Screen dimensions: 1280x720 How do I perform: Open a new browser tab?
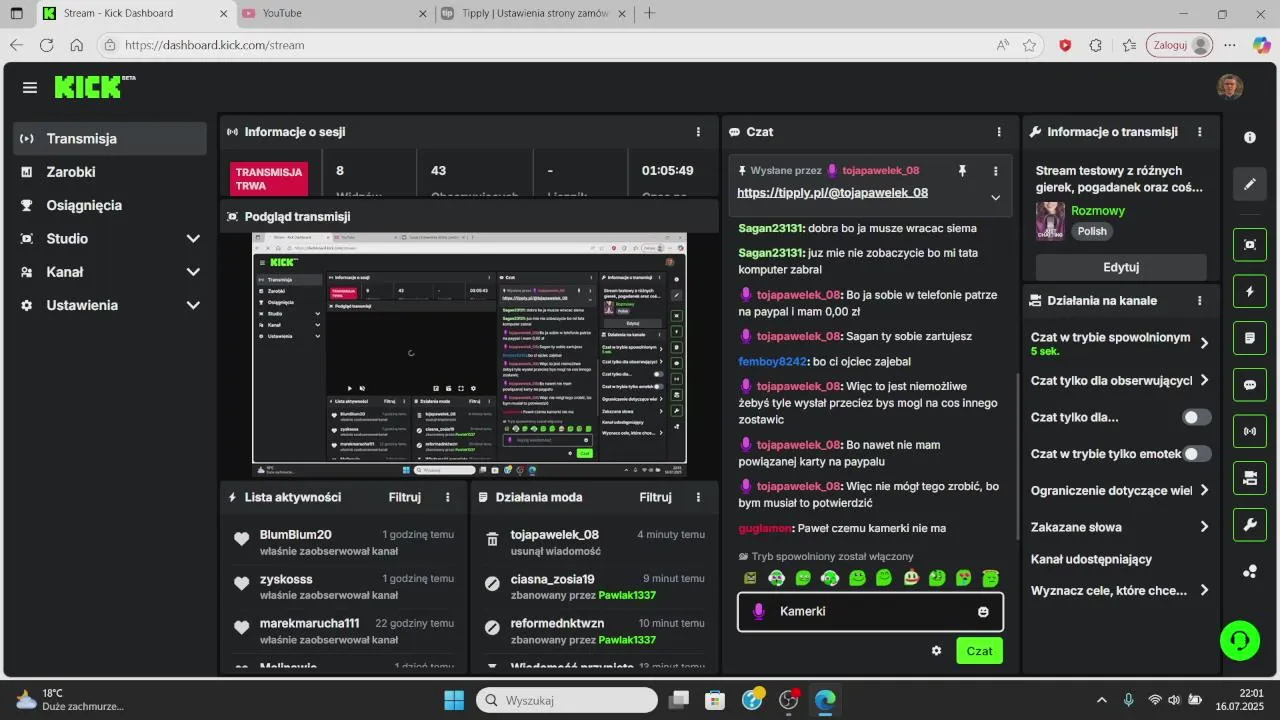click(650, 13)
